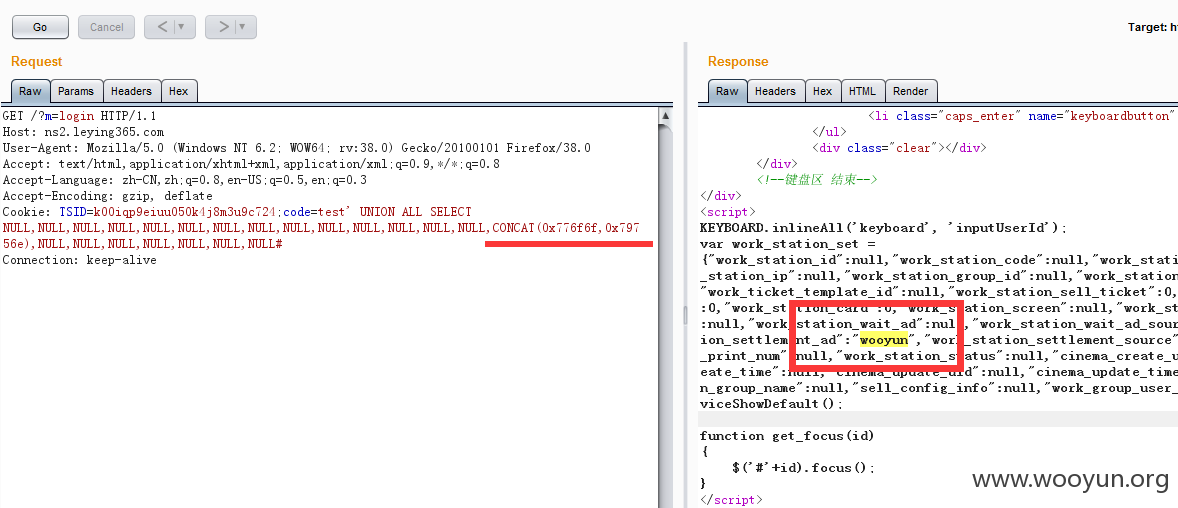
Task: Click 'var work_station_set =' line
Action: (x=788, y=243)
